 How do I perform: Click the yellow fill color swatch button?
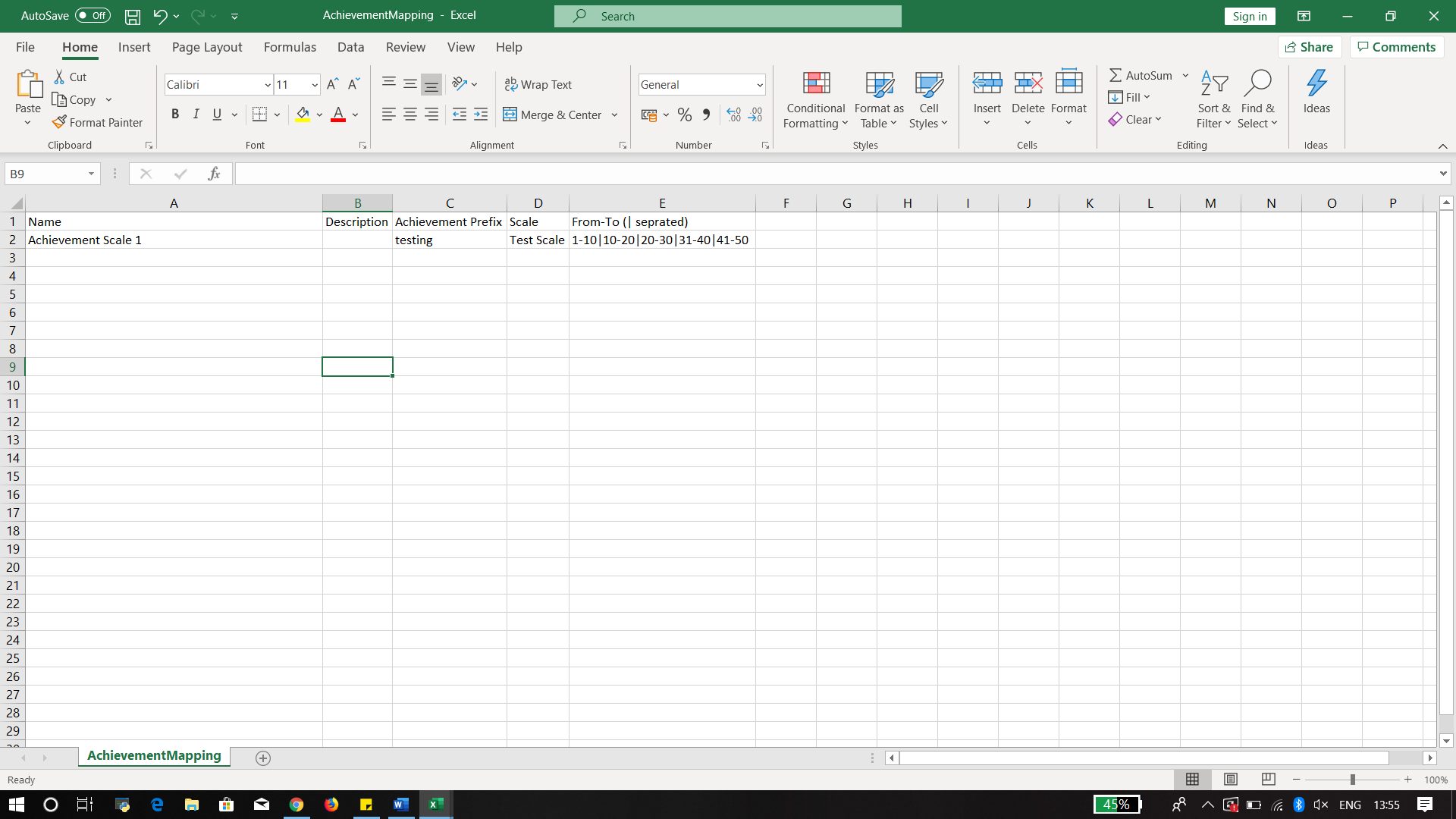(x=303, y=115)
